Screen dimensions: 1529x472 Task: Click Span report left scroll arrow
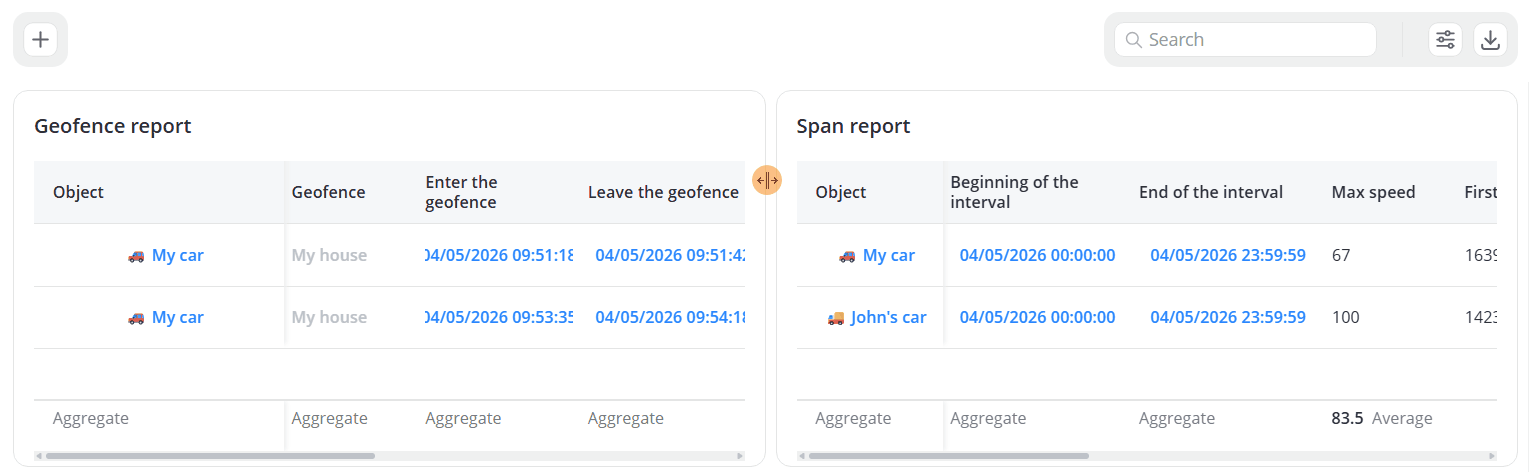coord(802,456)
